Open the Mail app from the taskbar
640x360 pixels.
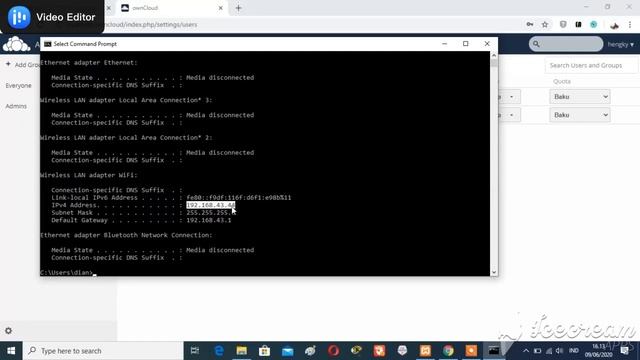(x=287, y=351)
